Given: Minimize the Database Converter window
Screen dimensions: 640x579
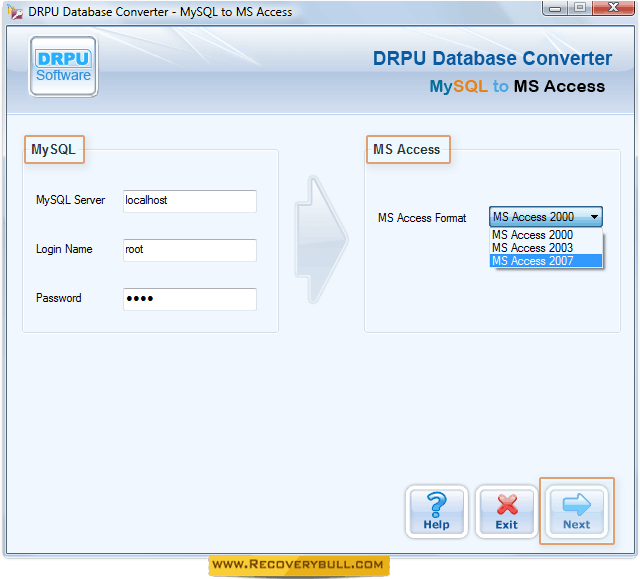Looking at the screenshot, I should coord(554,8).
